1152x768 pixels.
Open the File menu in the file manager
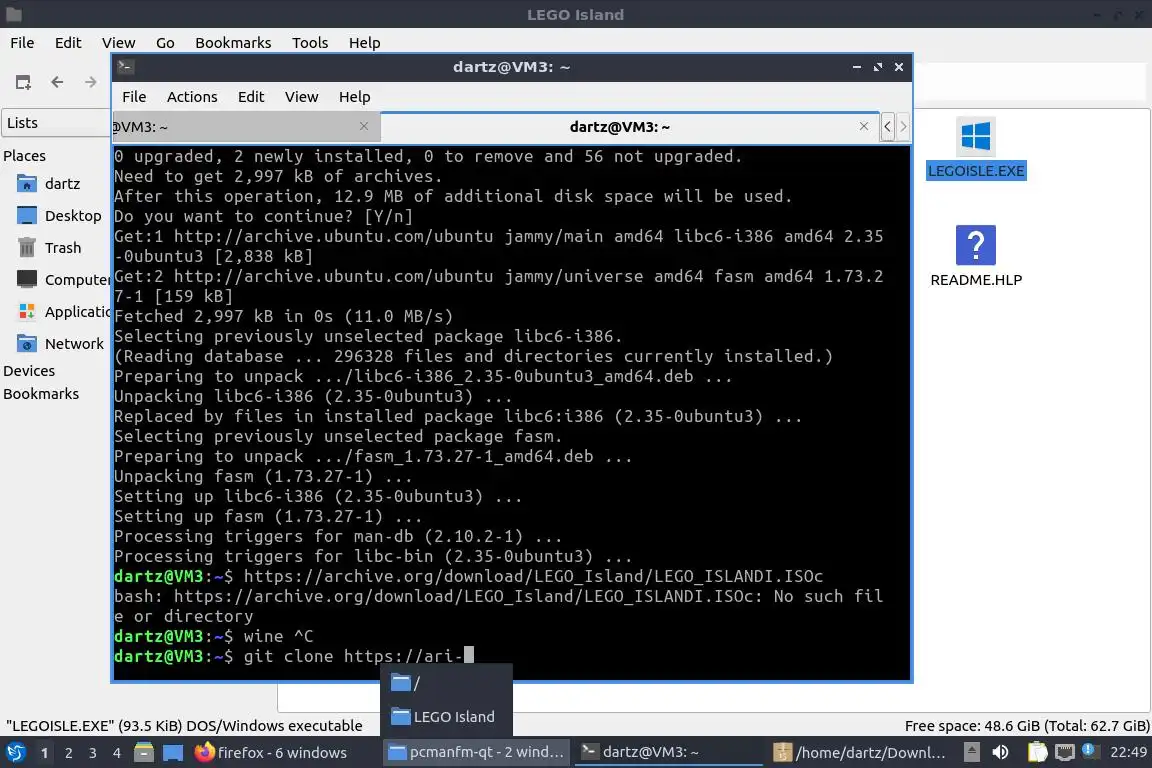point(22,43)
